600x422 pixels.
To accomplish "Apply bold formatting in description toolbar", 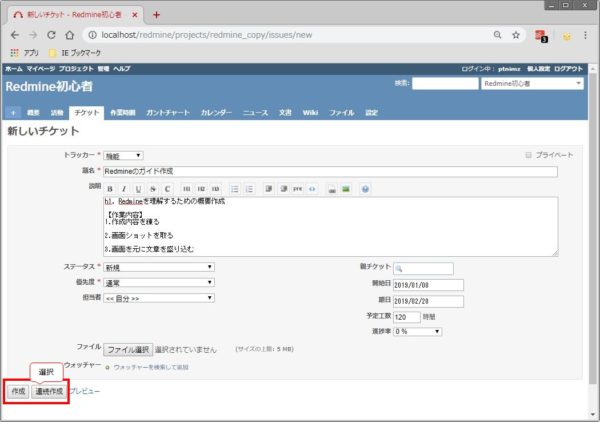I will pyautogui.click(x=110, y=189).
